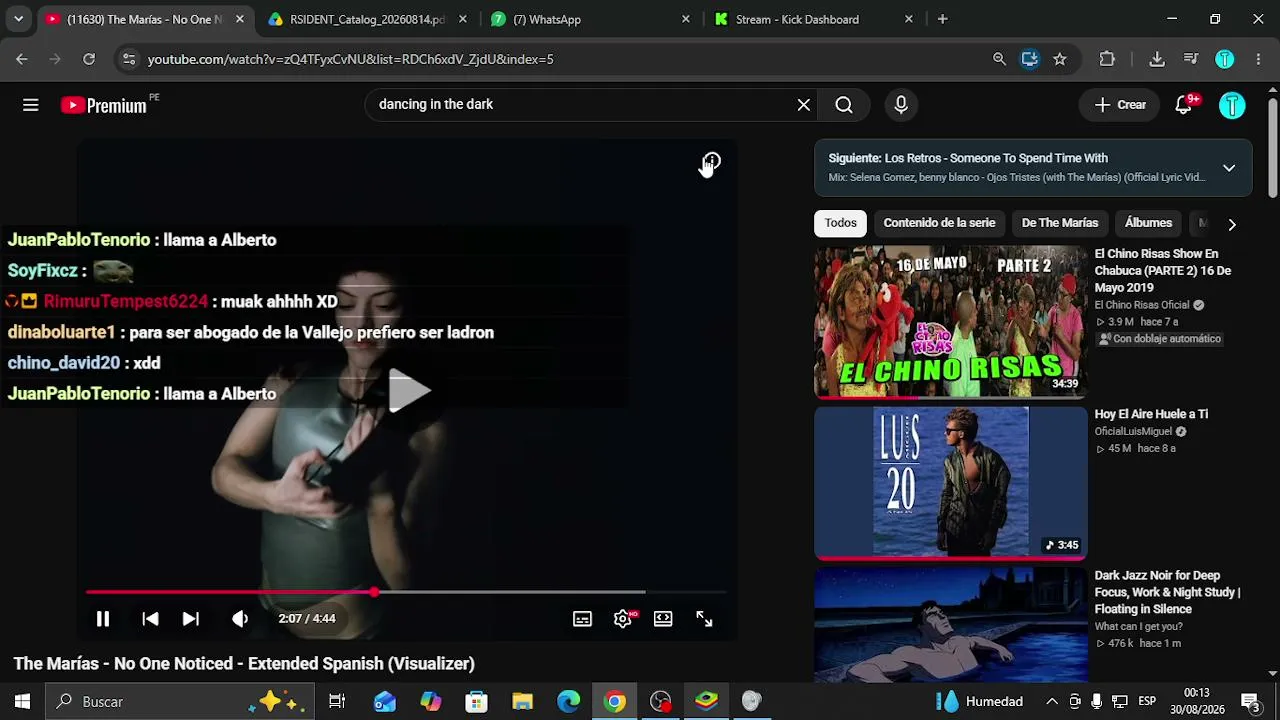The height and width of the screenshot is (720, 1280).
Task: Switch player to theater mode
Action: [x=663, y=619]
